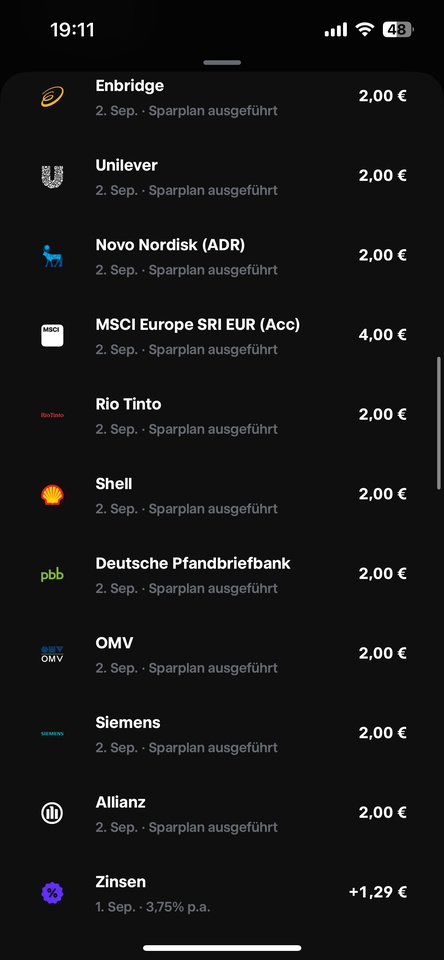Tap the battery indicator in status bar
444x960 pixels.
point(398,29)
